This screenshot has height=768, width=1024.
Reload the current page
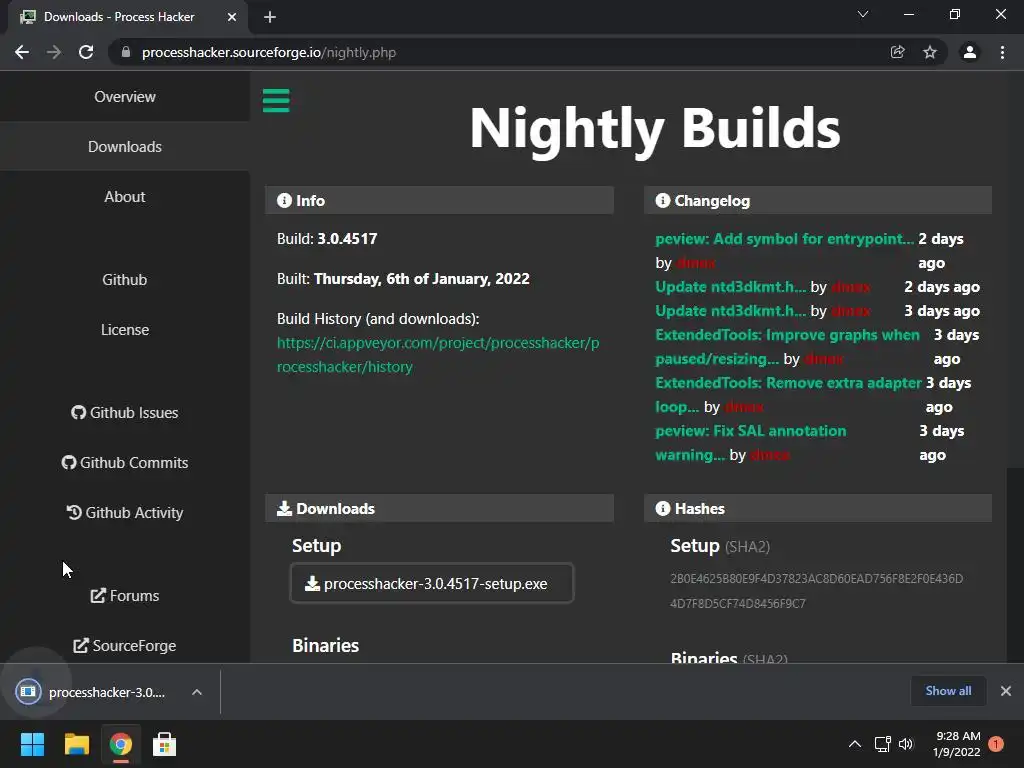coord(86,52)
